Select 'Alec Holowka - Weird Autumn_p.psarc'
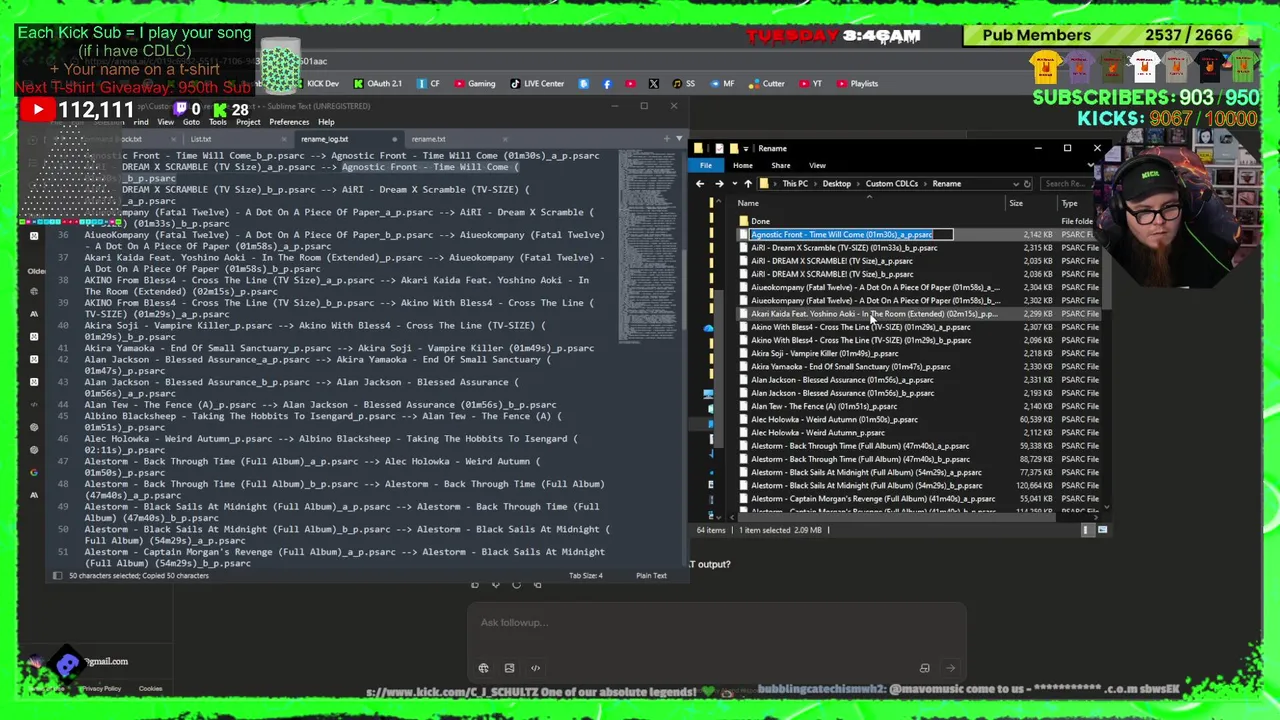The height and width of the screenshot is (720, 1280). (x=818, y=433)
